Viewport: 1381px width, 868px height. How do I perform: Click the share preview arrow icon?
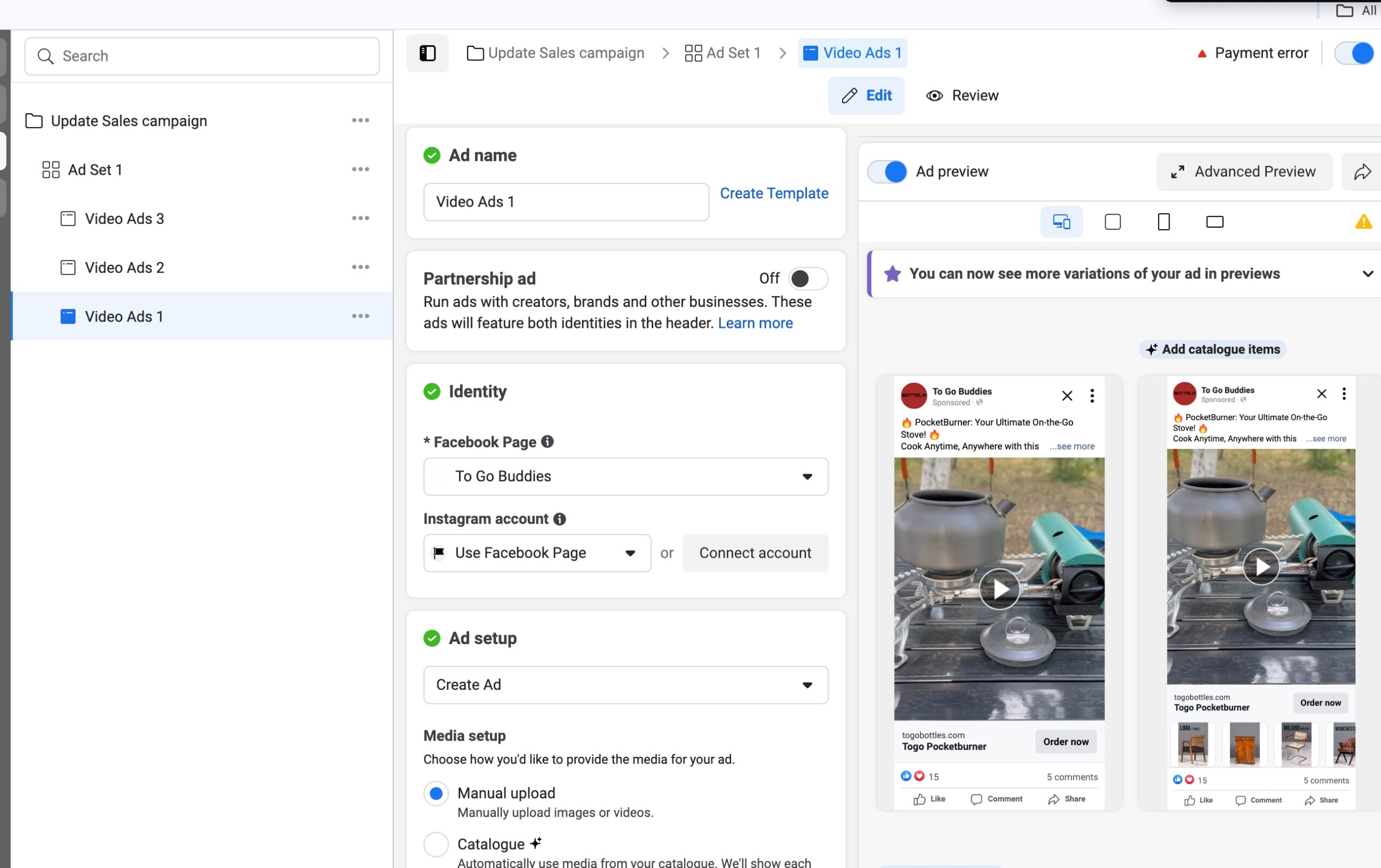tap(1362, 172)
